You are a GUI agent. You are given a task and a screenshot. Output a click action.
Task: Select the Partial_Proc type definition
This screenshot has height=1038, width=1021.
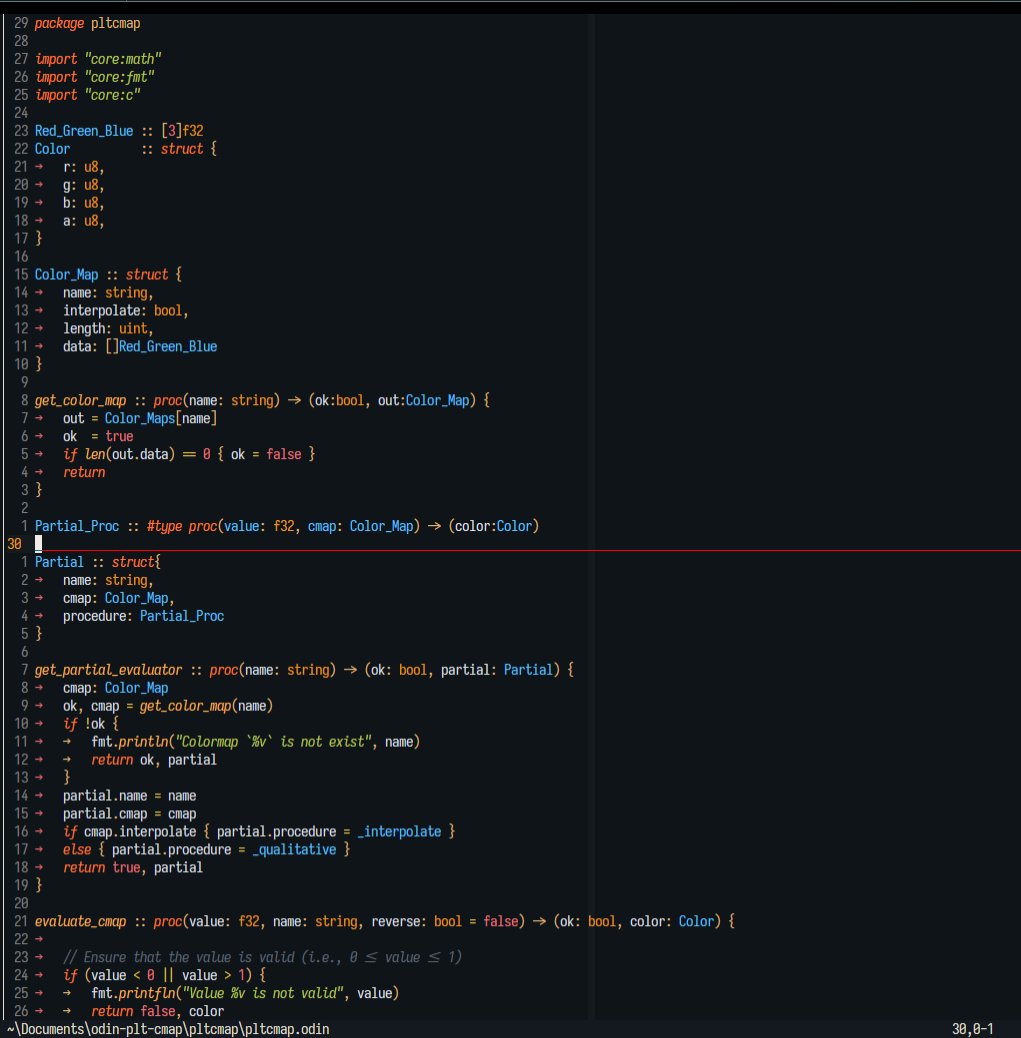76,525
